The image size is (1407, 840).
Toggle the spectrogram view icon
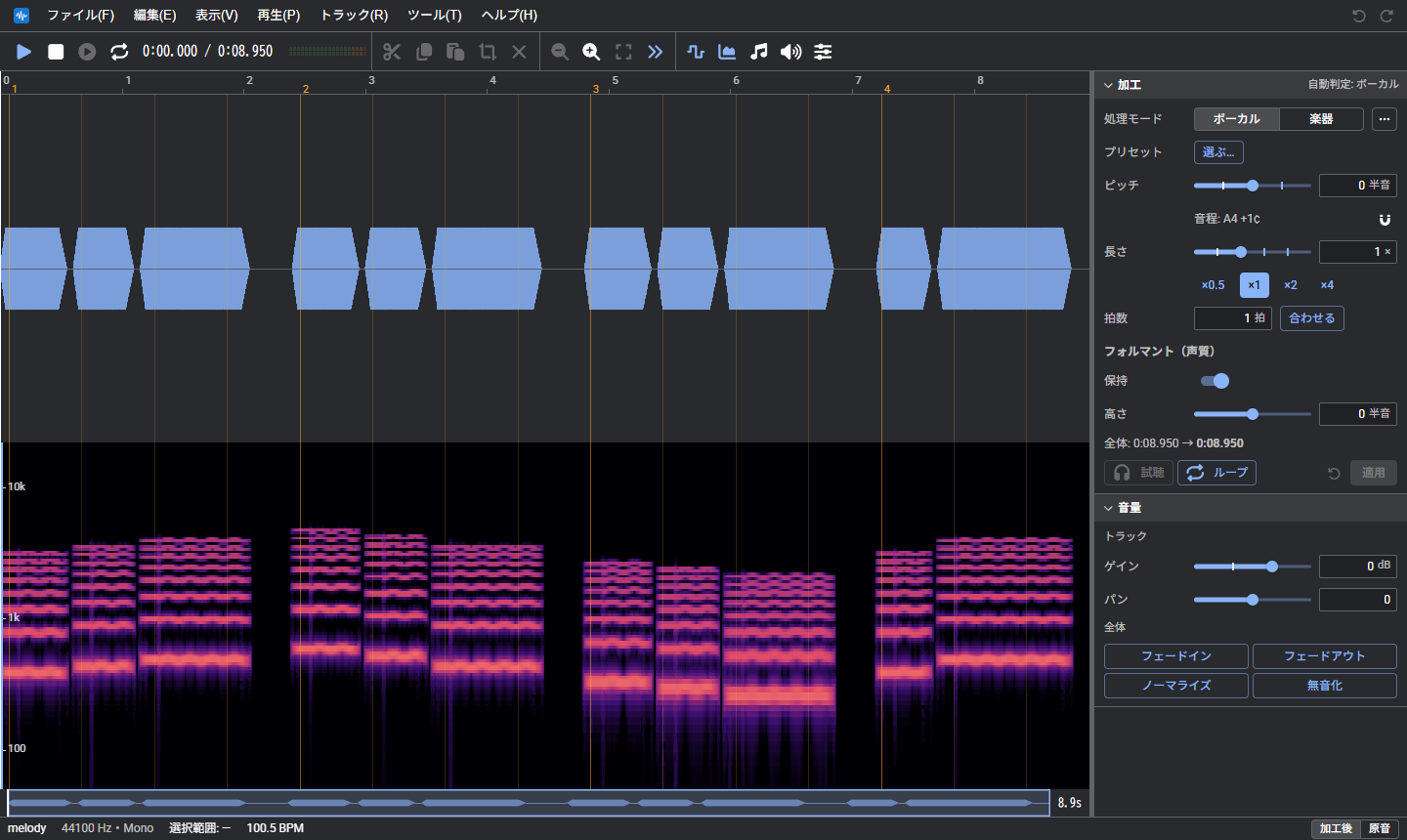[727, 52]
